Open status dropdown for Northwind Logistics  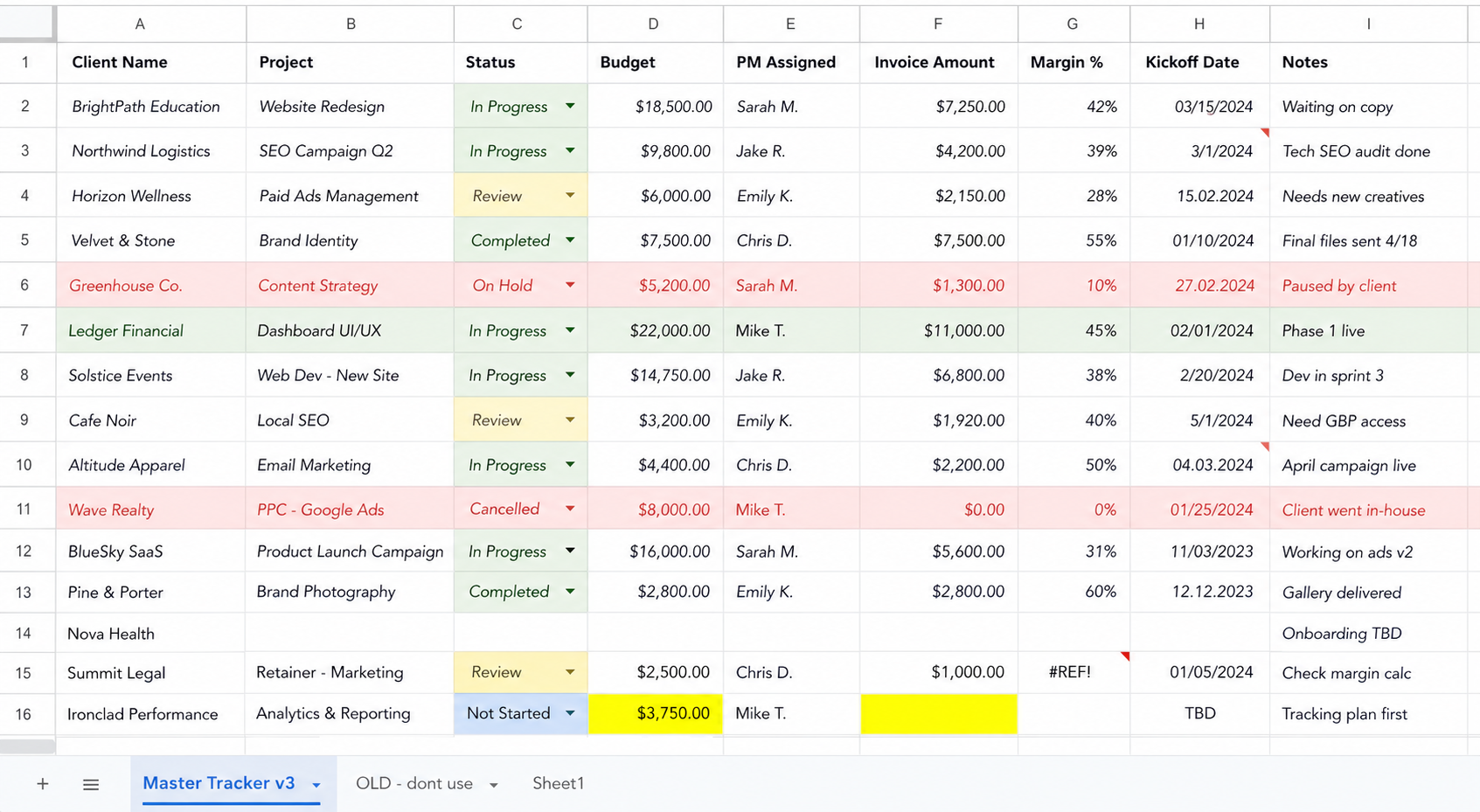(x=570, y=150)
